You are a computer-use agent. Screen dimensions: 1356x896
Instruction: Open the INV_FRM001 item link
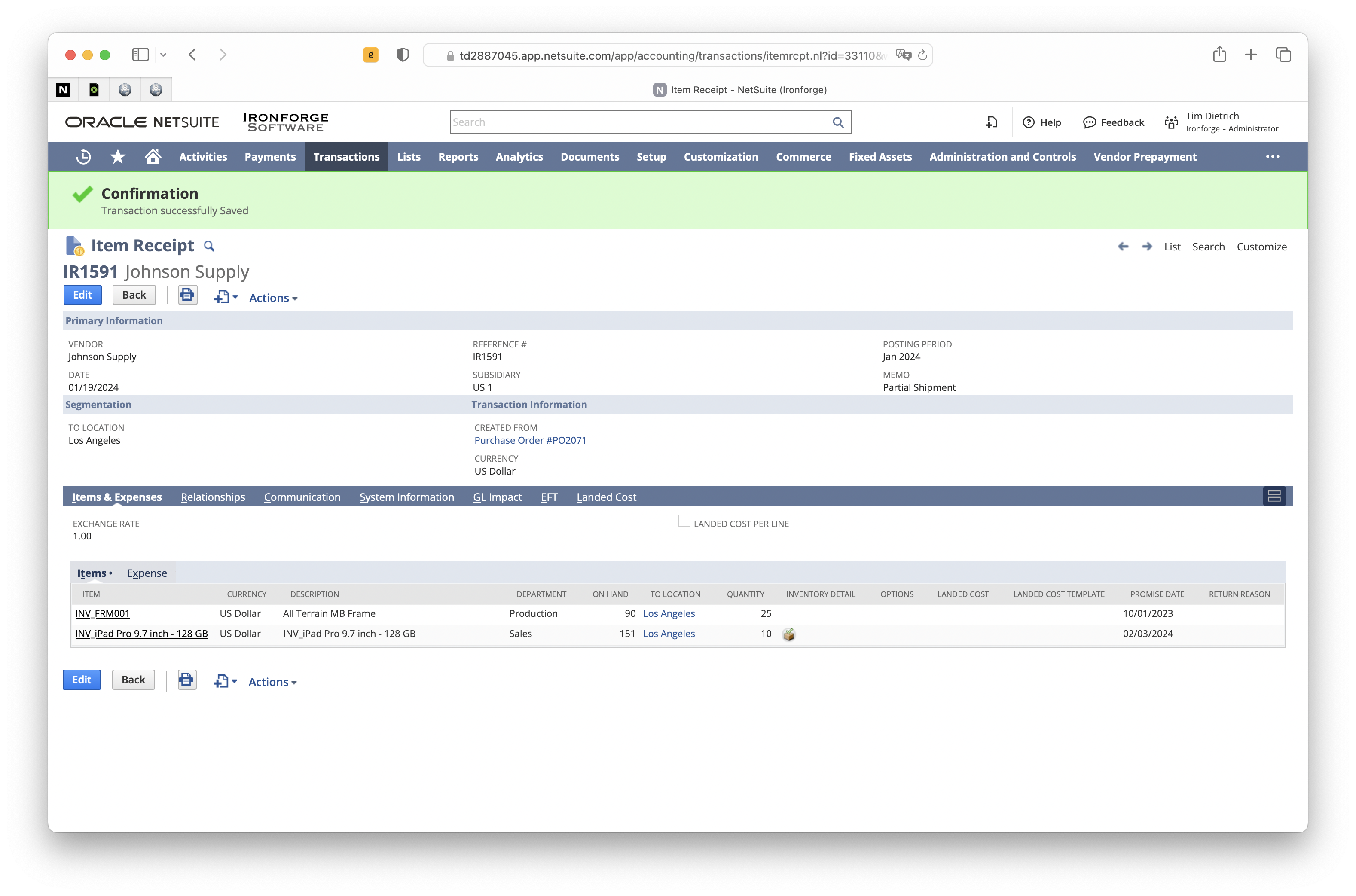coord(102,613)
